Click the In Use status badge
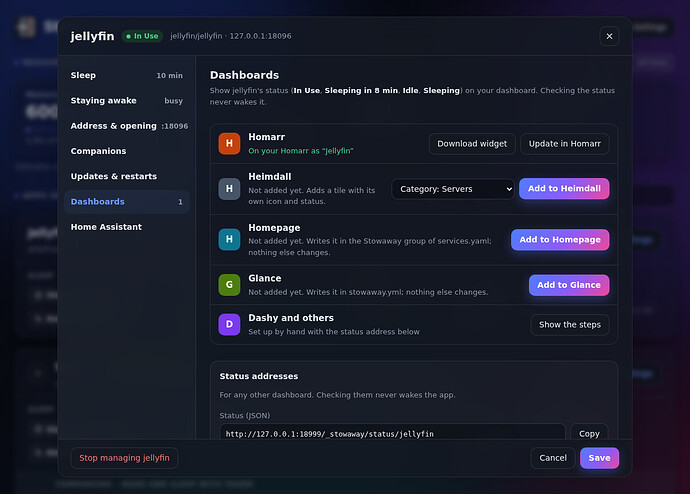The height and width of the screenshot is (494, 690). (142, 36)
